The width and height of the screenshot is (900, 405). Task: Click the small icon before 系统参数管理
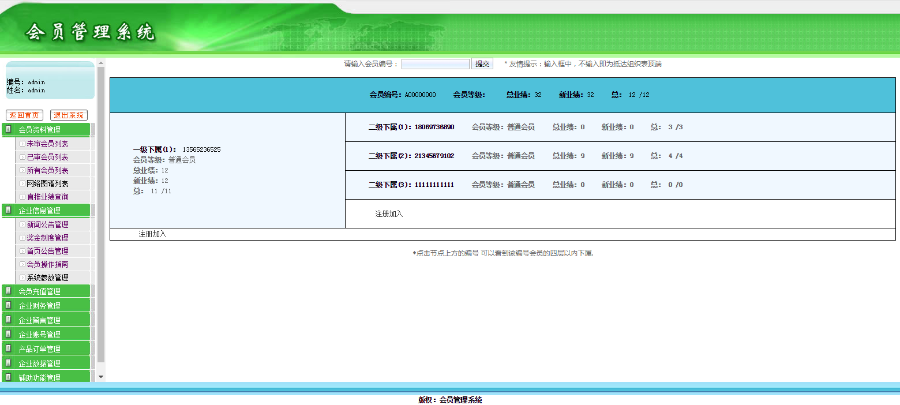coord(22,277)
